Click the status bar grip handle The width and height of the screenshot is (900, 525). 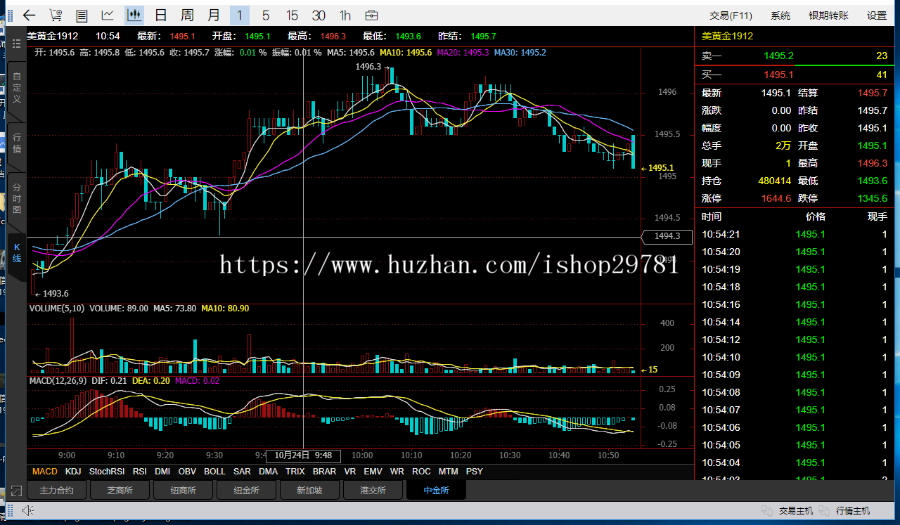tap(10, 510)
